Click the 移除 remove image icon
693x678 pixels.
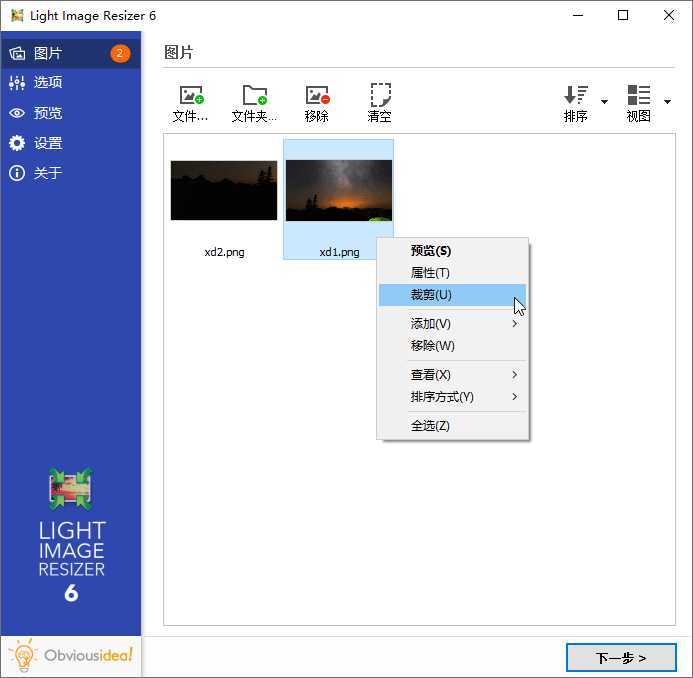[317, 96]
